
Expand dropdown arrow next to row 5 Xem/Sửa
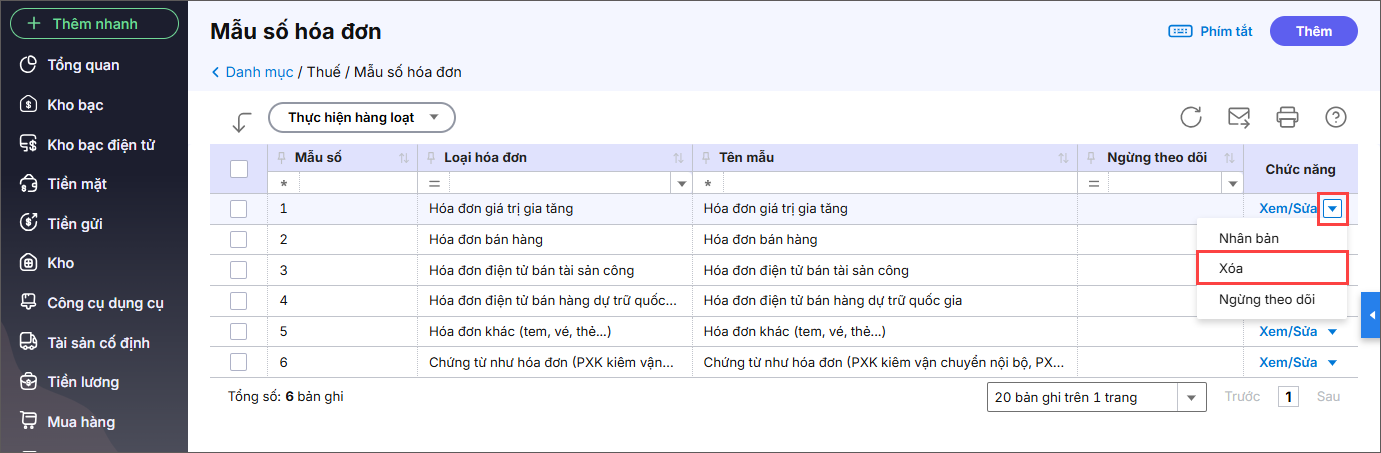coord(1332,332)
